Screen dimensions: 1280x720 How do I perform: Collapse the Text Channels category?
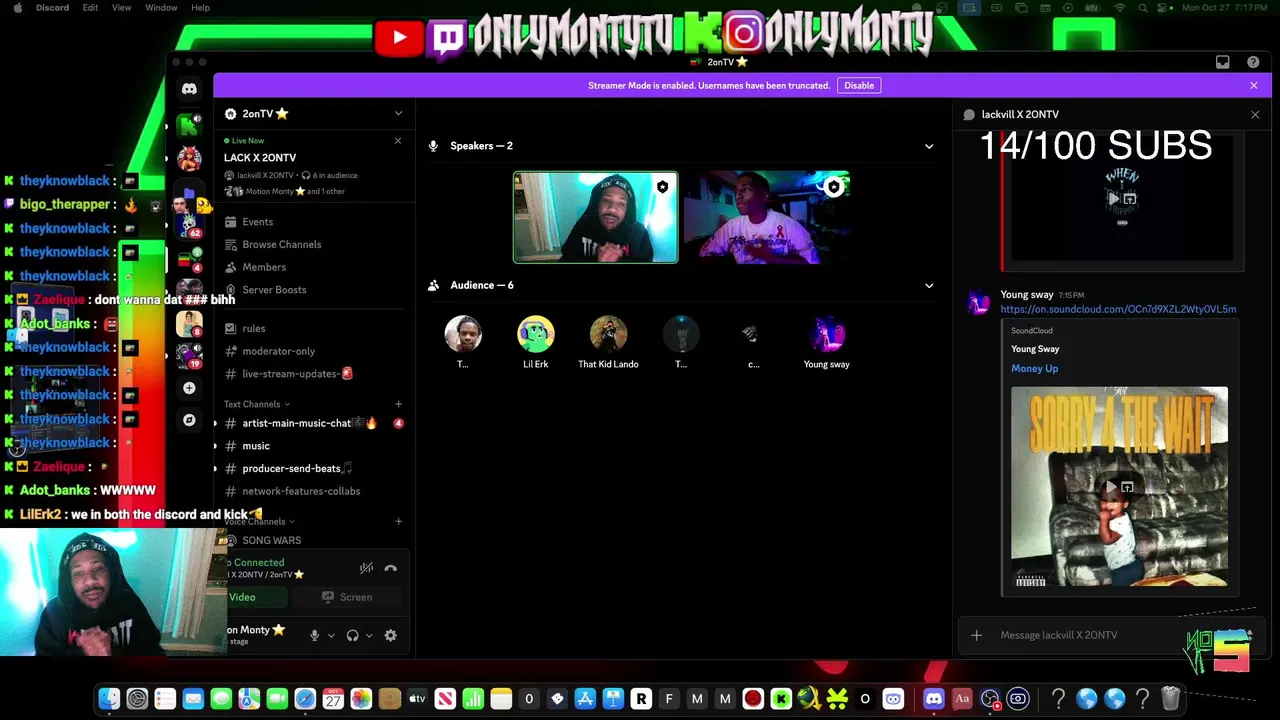coord(257,404)
